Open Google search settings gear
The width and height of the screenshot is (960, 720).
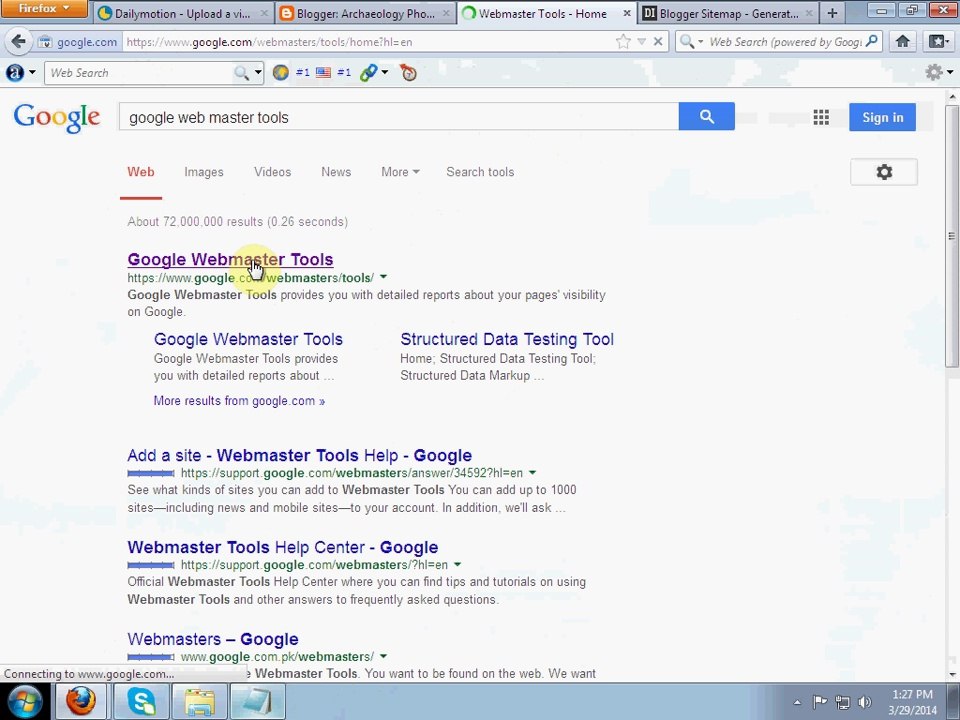tap(883, 172)
